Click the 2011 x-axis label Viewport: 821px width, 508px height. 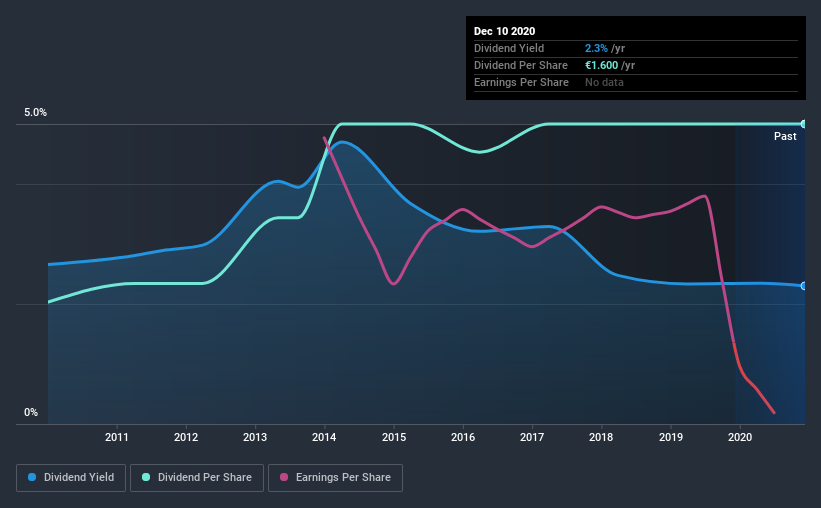(117, 437)
